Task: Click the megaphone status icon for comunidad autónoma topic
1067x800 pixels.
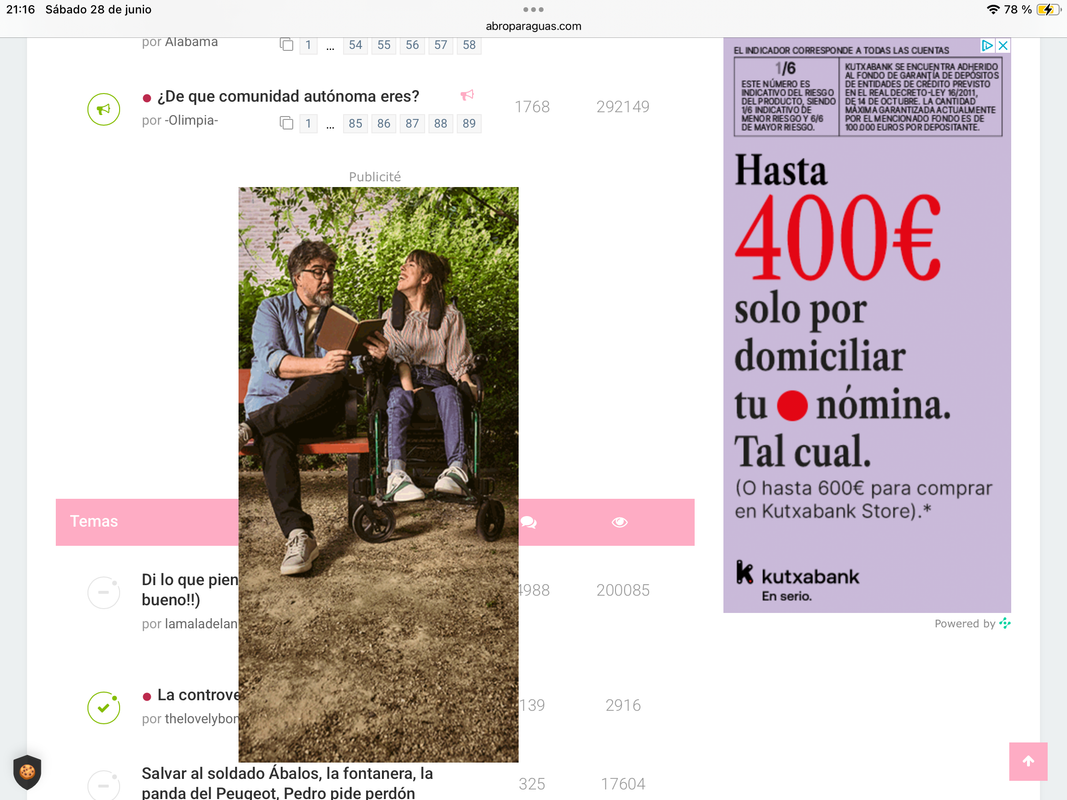Action: [103, 109]
